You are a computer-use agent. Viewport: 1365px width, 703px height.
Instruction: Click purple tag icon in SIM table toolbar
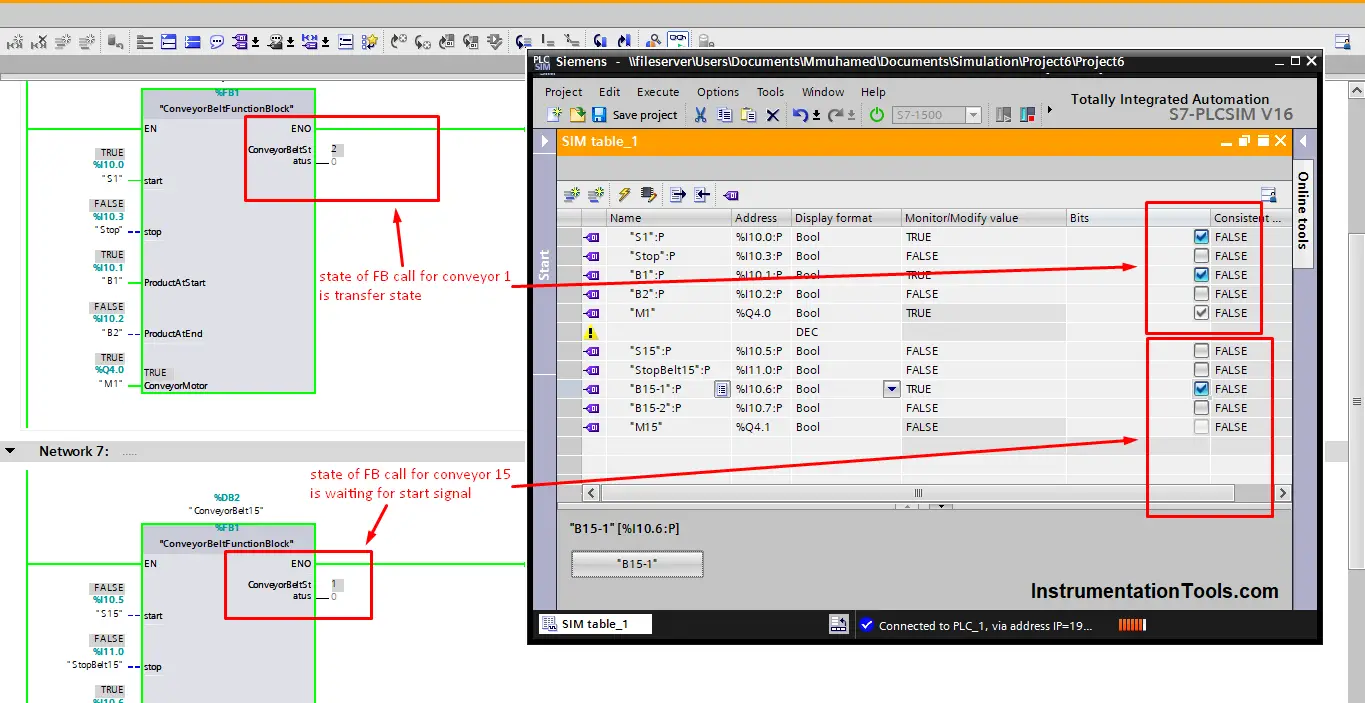(x=731, y=195)
